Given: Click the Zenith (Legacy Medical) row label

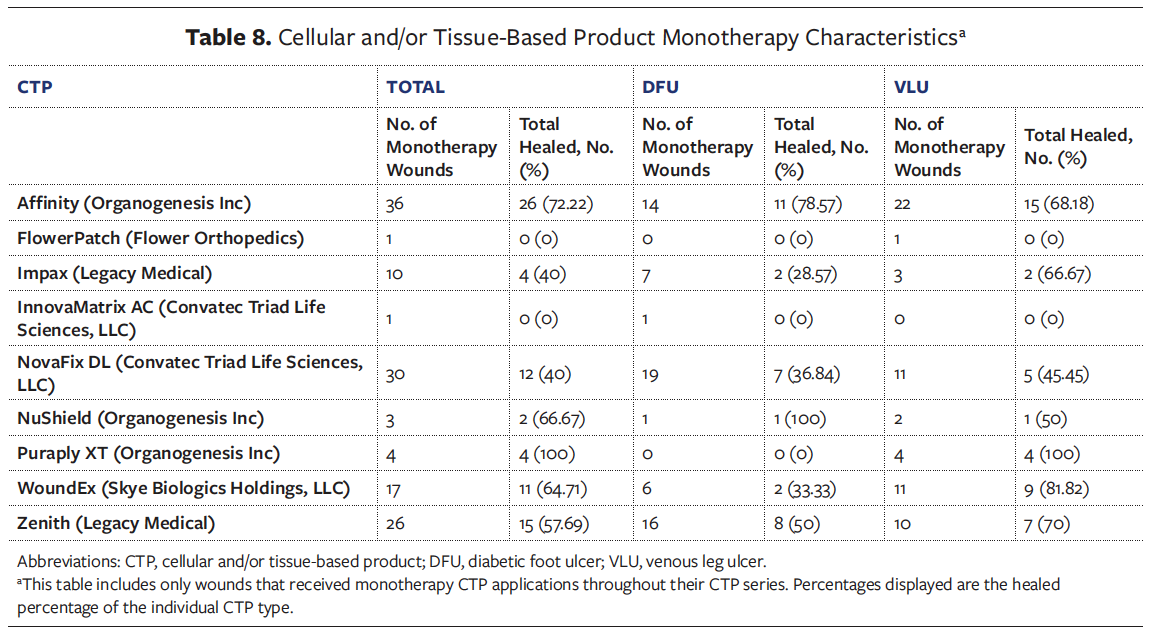Looking at the screenshot, I should click(116, 523).
